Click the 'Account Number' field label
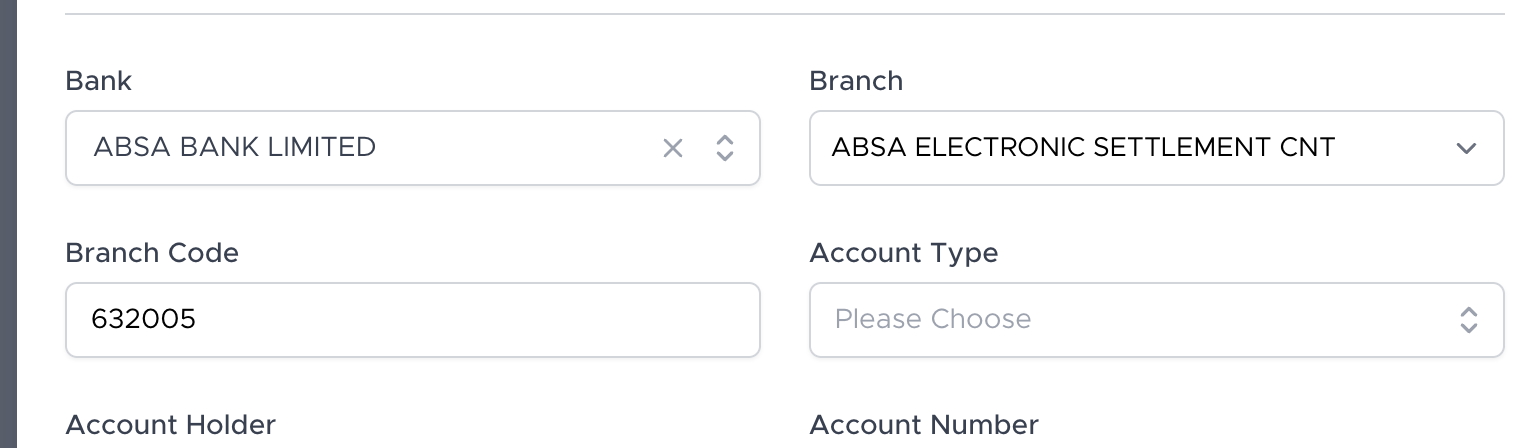 [923, 425]
